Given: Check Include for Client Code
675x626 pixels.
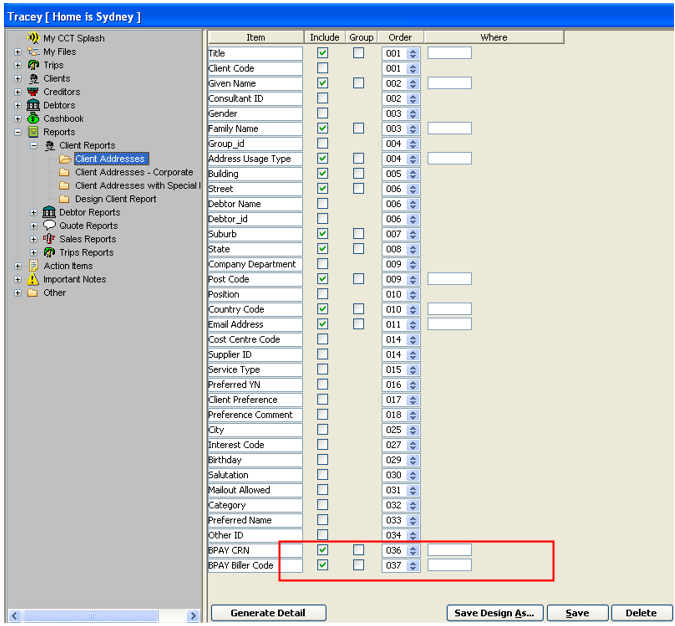Looking at the screenshot, I should click(322, 68).
